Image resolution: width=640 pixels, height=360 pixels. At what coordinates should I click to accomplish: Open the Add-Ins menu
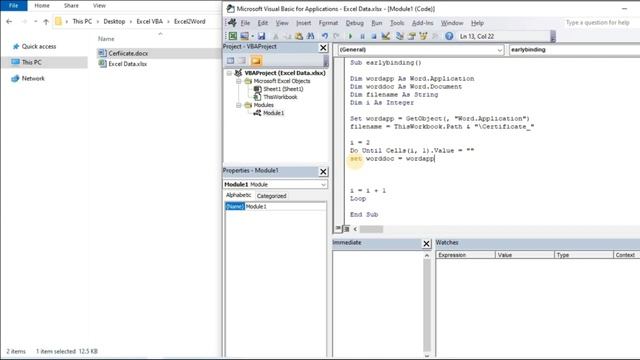pos(422,23)
